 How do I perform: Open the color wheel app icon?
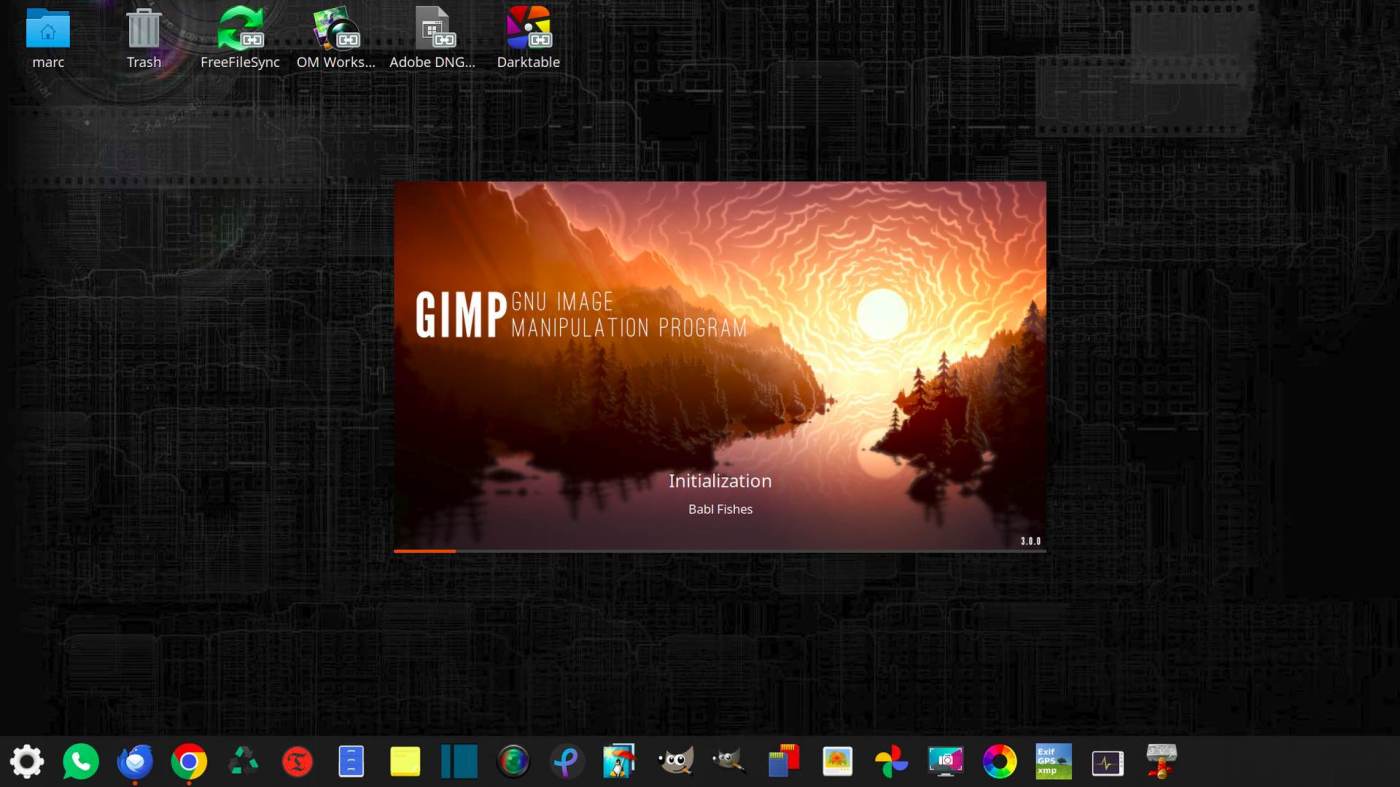pos(999,762)
